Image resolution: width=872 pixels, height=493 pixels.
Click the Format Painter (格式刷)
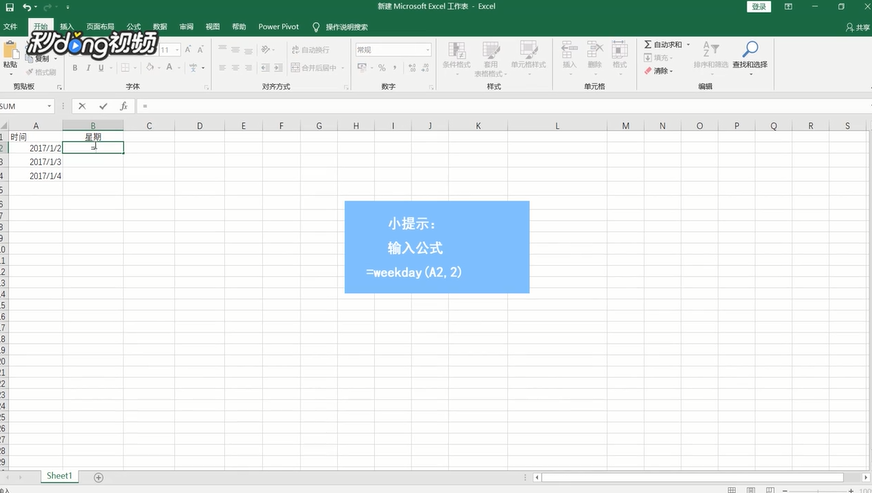tap(41, 72)
